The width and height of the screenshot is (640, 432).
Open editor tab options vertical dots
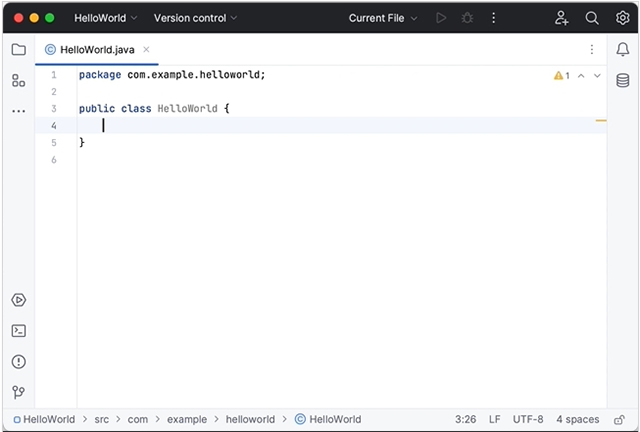pyautogui.click(x=592, y=50)
